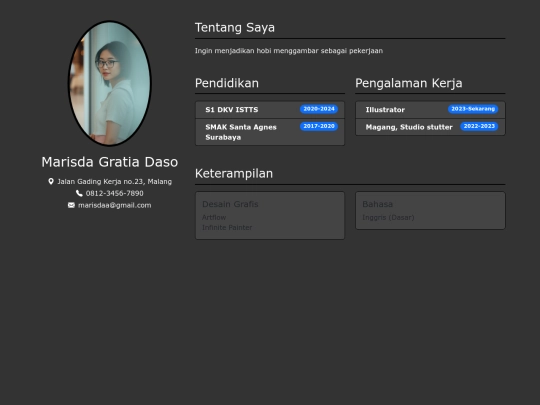Select the S1 DKV ISTTS entry
540x405 pixels.
[x=270, y=110]
